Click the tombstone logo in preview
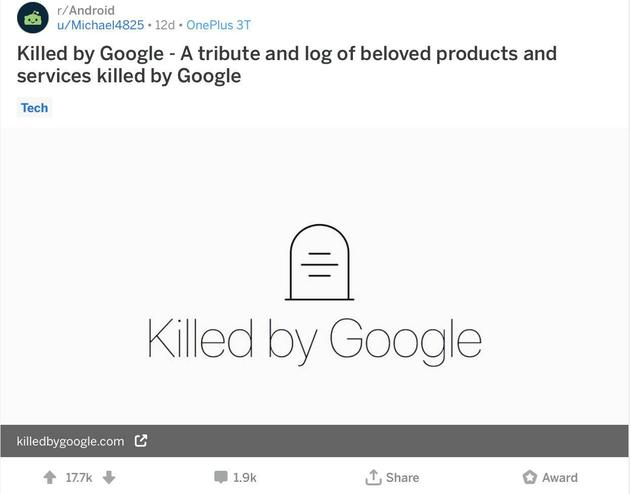The height and width of the screenshot is (494, 630). pyautogui.click(x=320, y=262)
